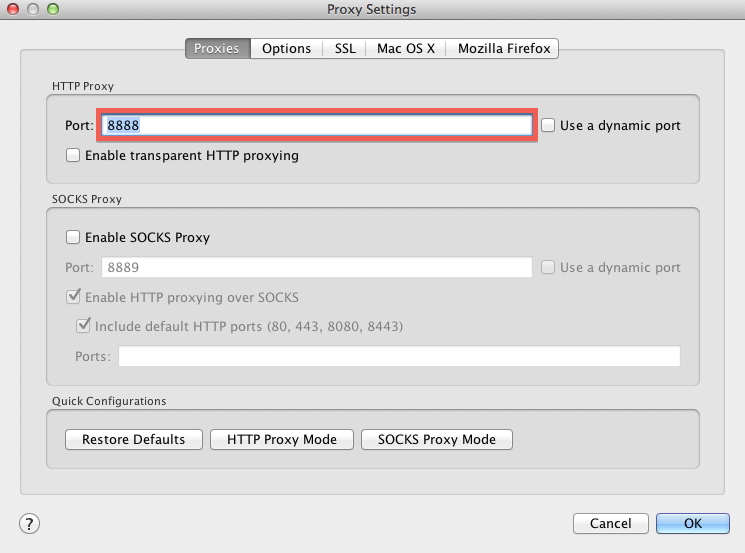Check Enable SOCKS Proxy

(73, 237)
